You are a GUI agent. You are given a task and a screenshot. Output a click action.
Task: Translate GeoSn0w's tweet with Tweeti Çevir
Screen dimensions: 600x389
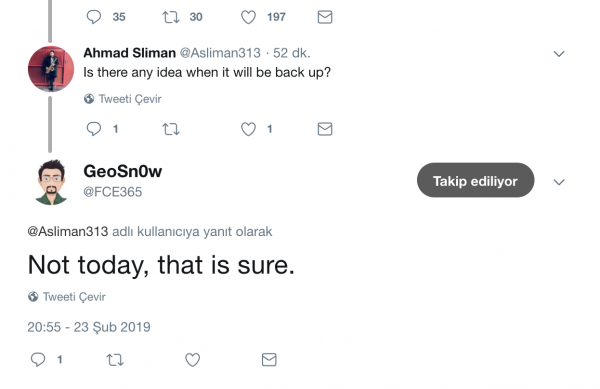coord(67,297)
